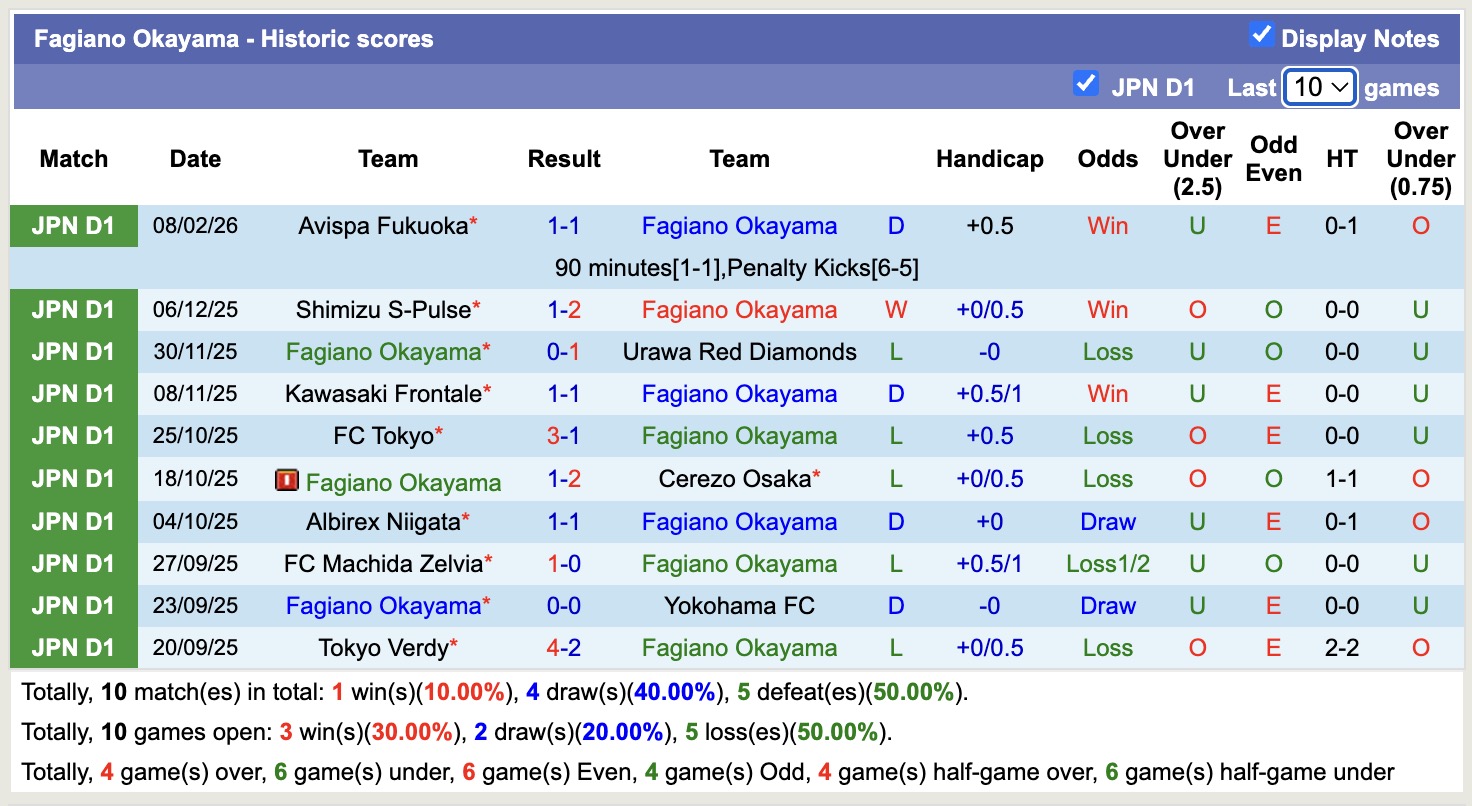Viewport: 1472px width, 806px height.
Task: Open the last games count dropdown
Action: (x=1318, y=87)
